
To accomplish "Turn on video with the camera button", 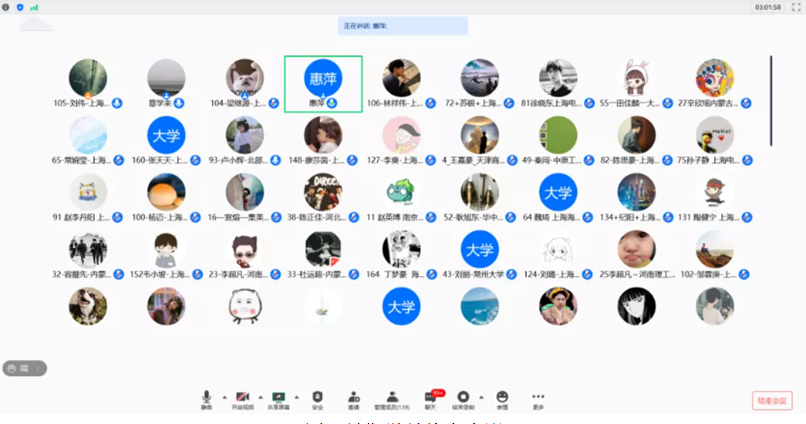I will point(242,398).
